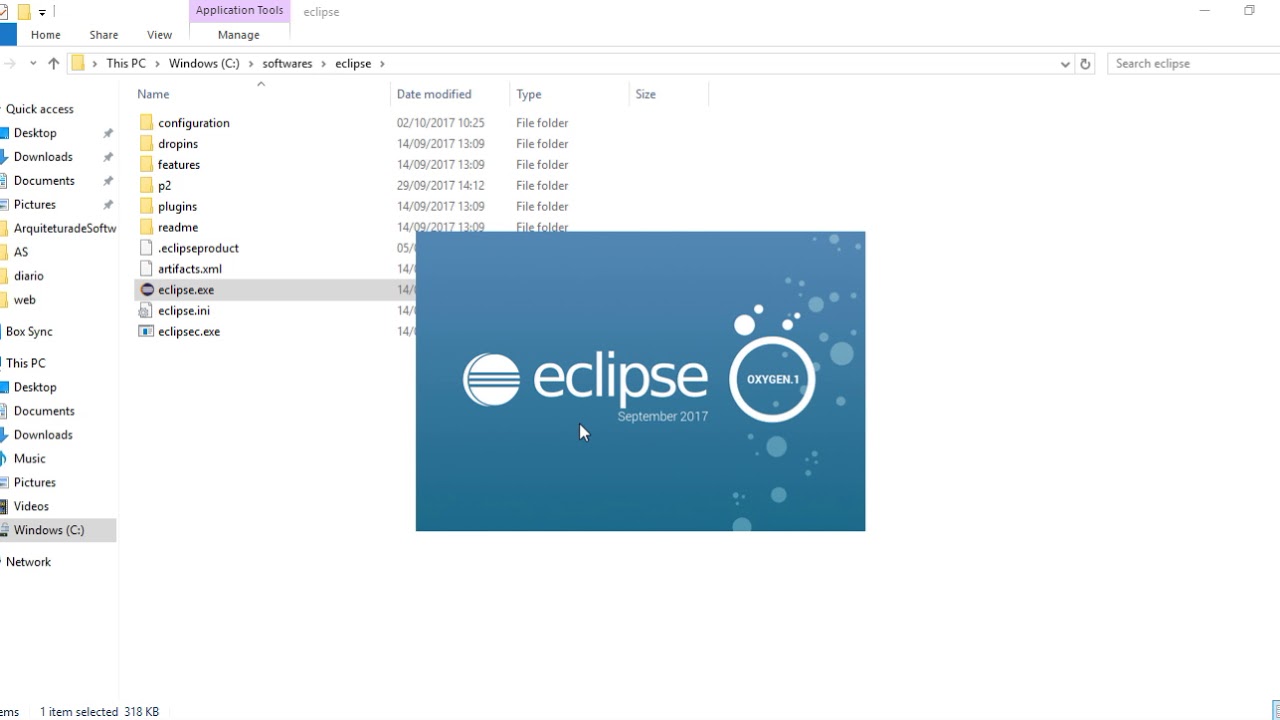
Task: Click the 29/09/2017 14:12 date cell
Action: [440, 186]
